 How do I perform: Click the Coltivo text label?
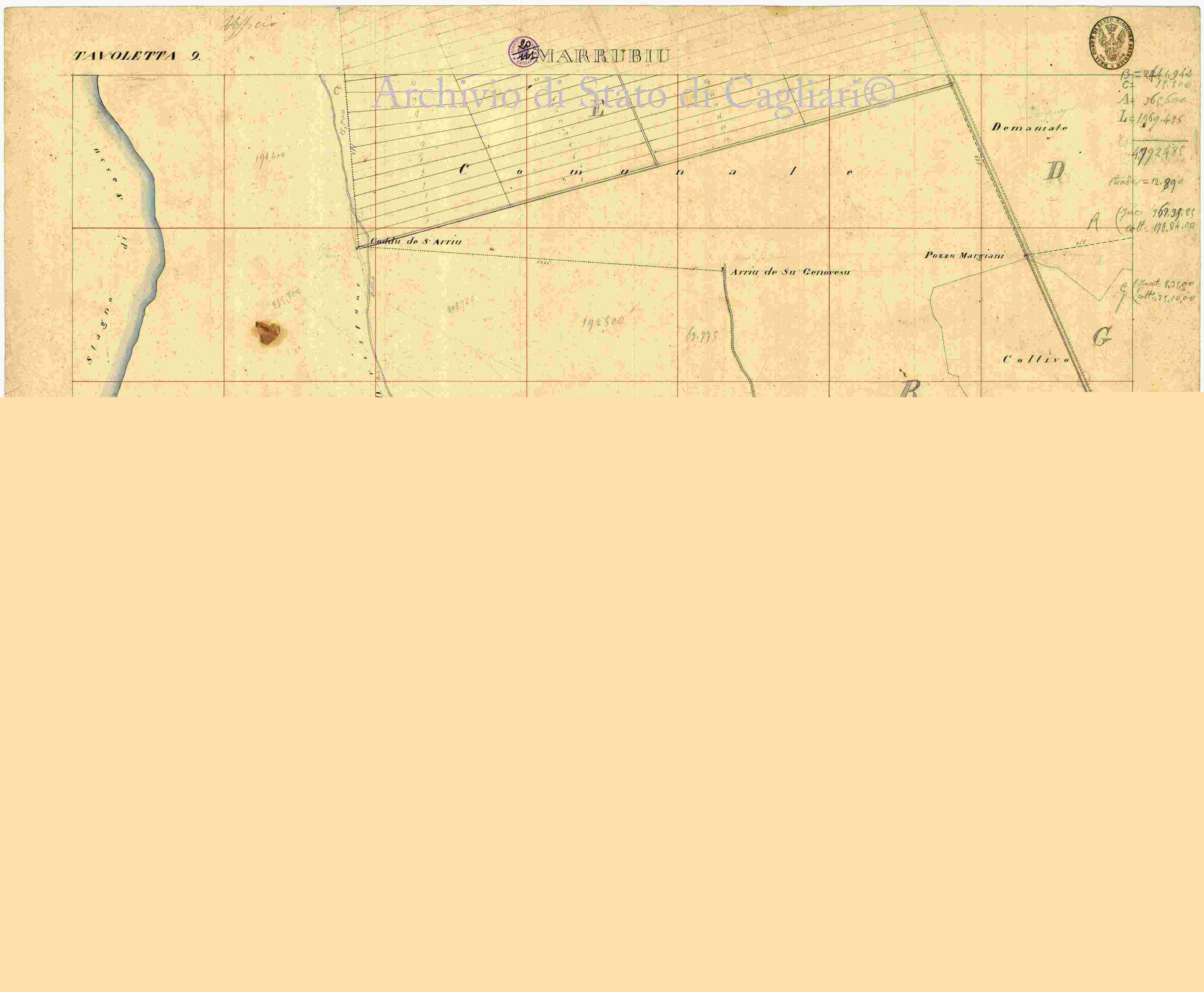(x=1036, y=359)
